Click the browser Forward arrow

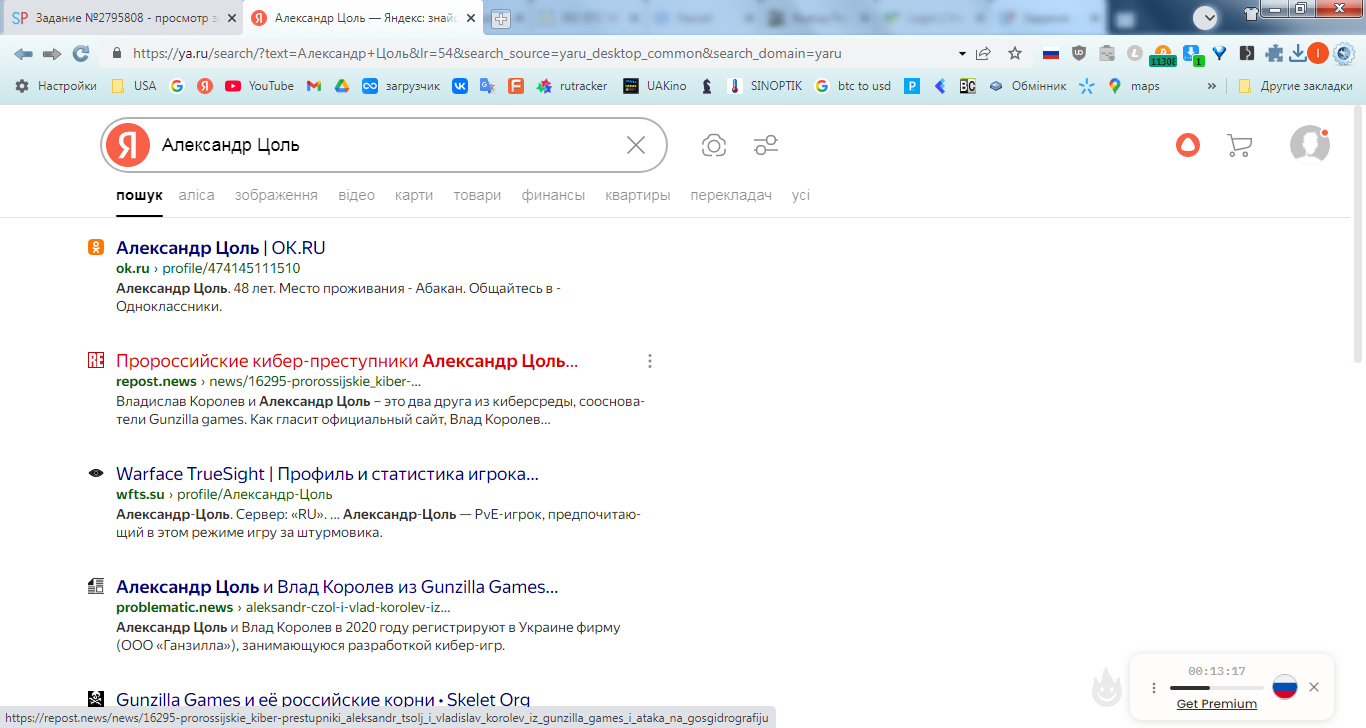click(x=52, y=54)
